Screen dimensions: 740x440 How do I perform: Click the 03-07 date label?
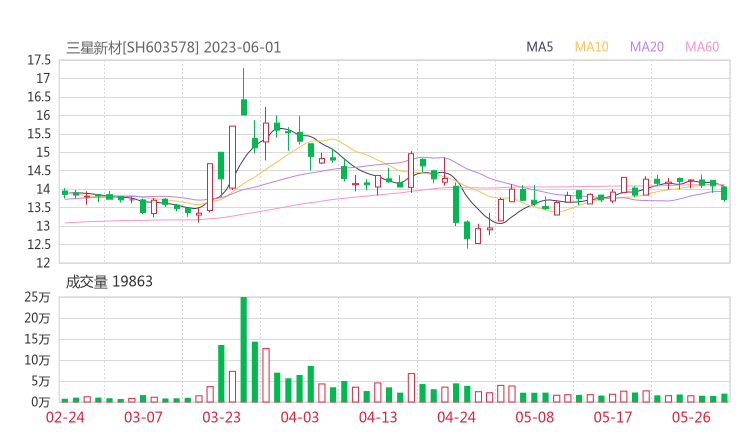143,417
